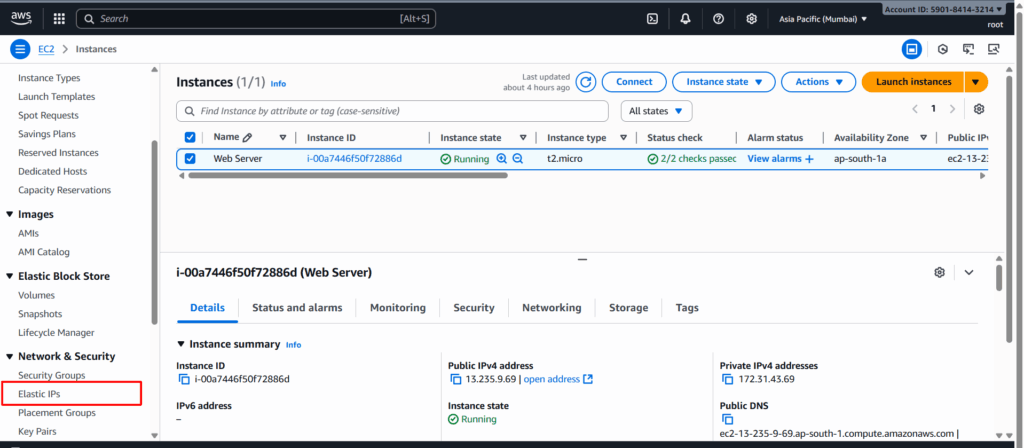Open instance table preferences gear
This screenshot has width=1024, height=448.
[979, 109]
